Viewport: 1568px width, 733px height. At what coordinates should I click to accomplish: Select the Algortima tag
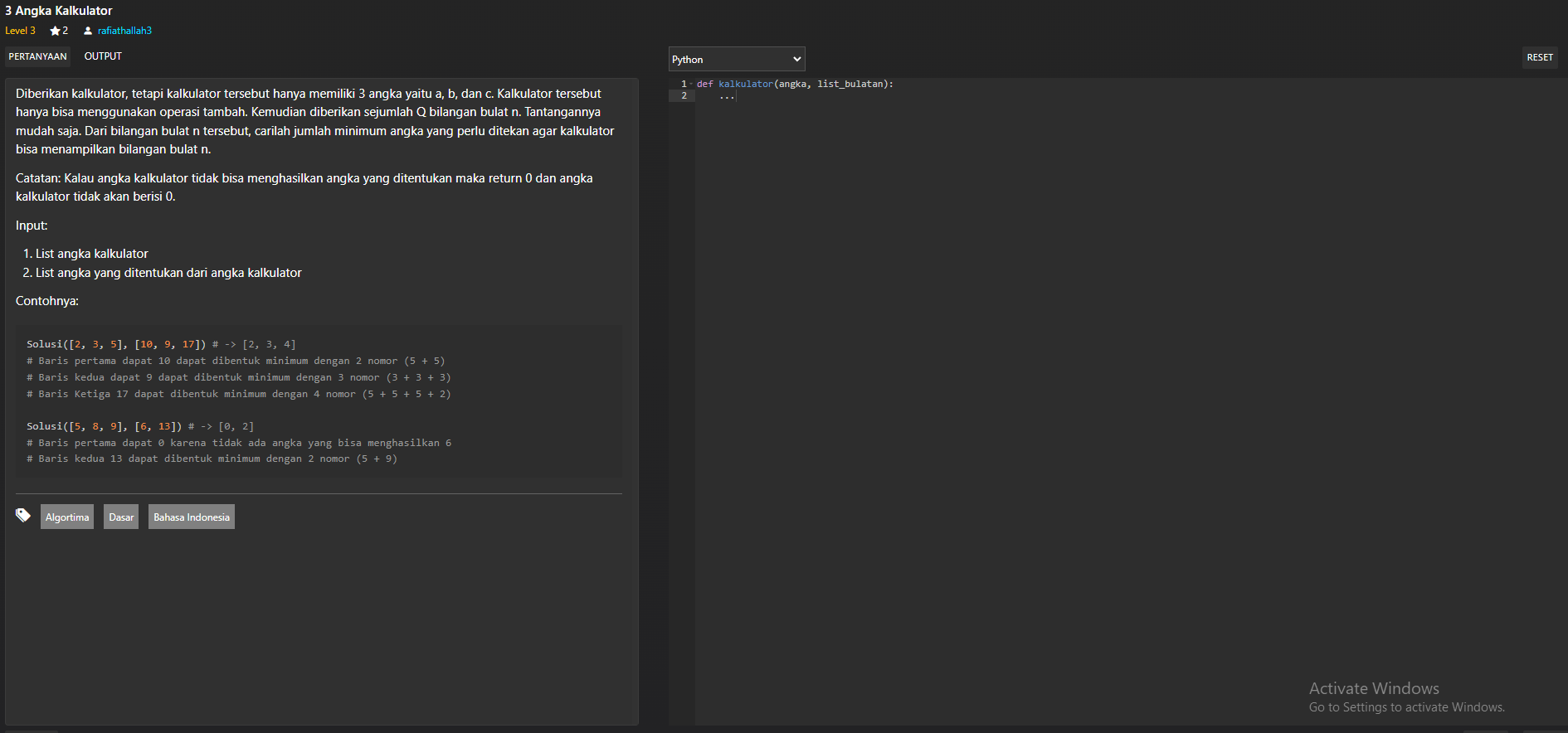click(67, 517)
